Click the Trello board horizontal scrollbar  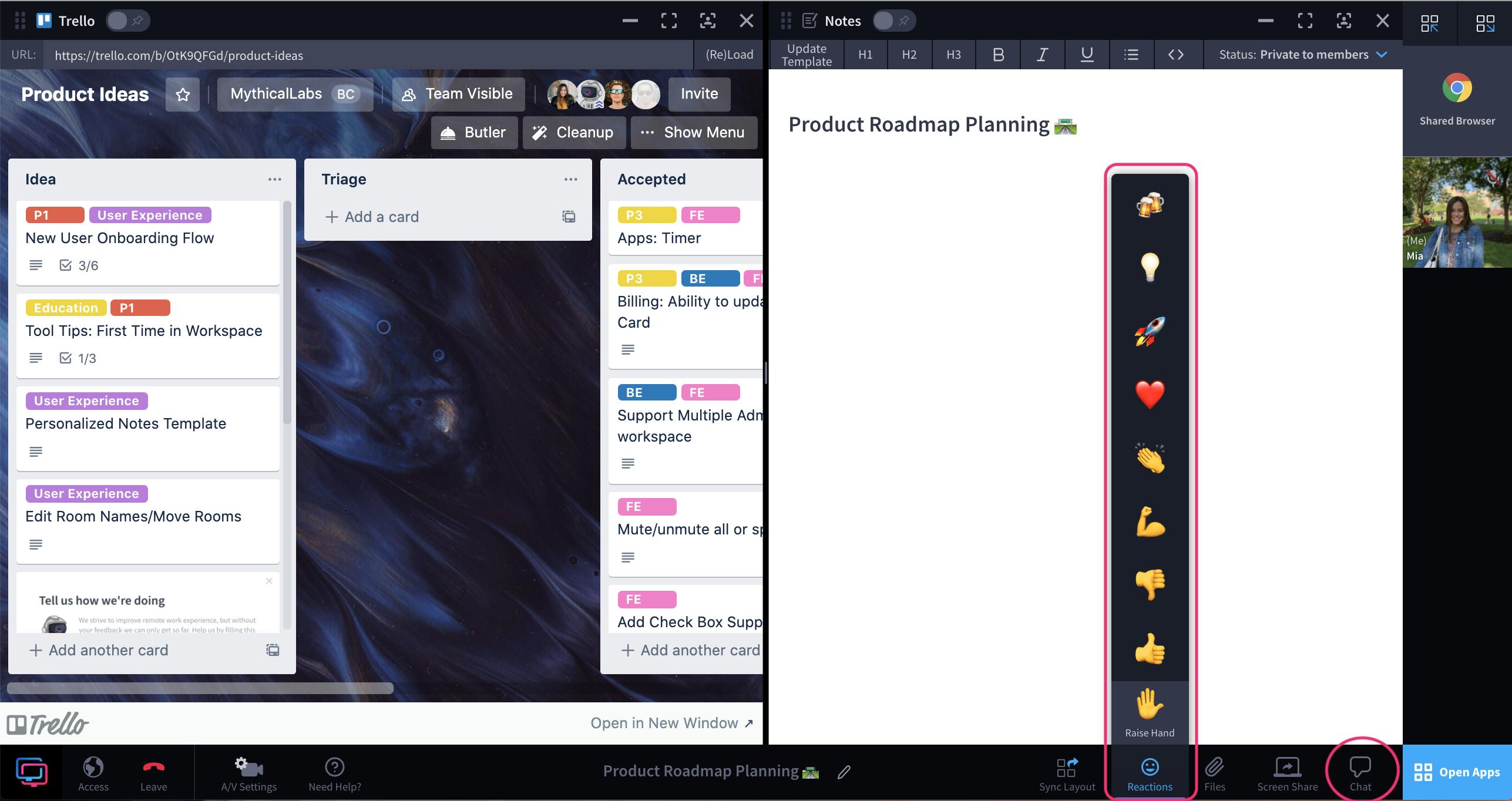coord(200,688)
